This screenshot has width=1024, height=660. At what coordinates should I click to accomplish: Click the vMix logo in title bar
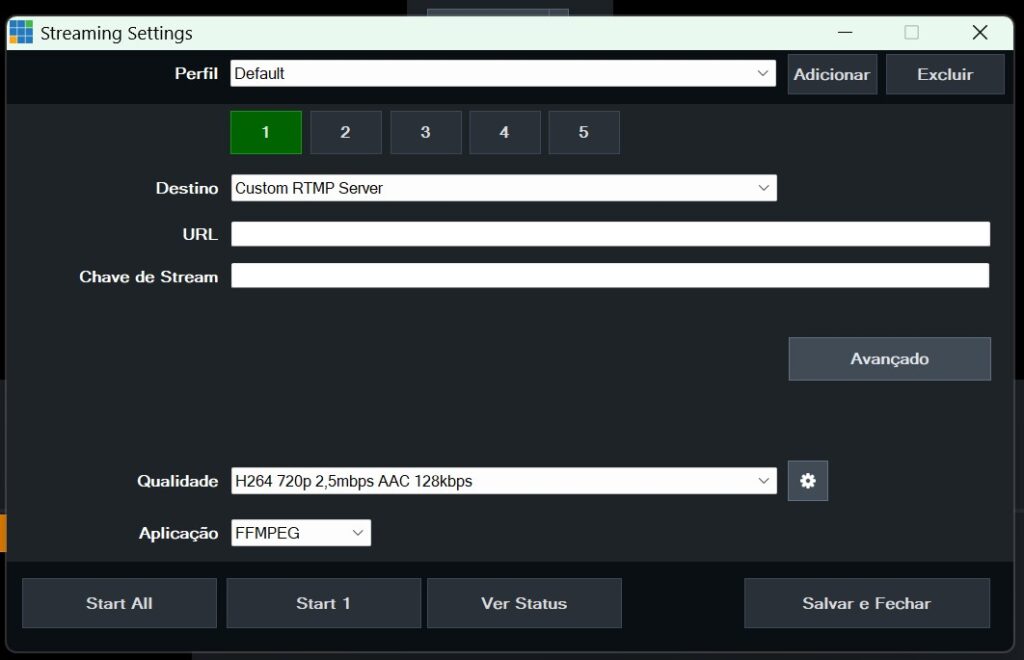(x=21, y=33)
